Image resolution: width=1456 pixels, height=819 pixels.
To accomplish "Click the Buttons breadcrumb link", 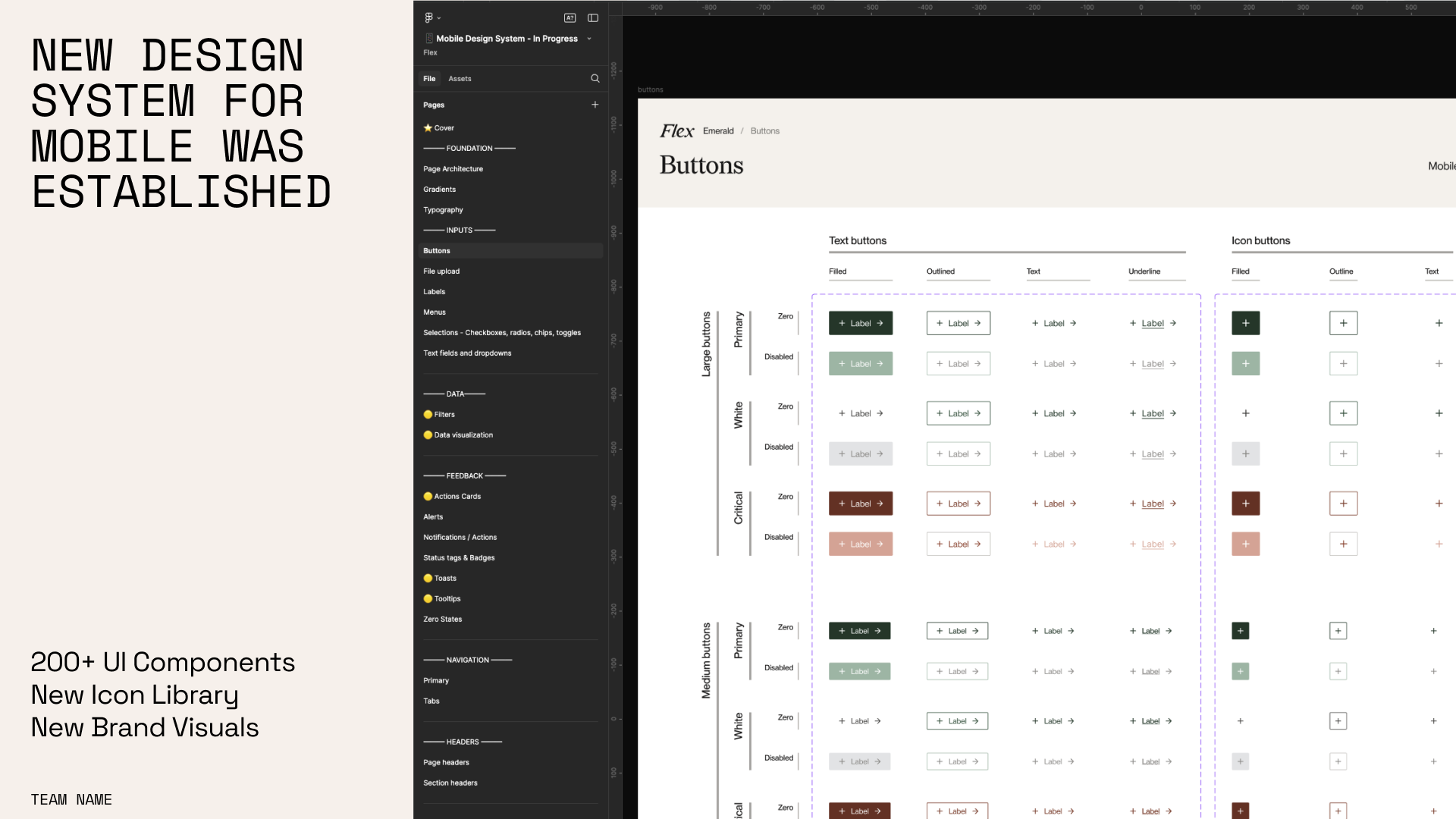I will coord(765,130).
